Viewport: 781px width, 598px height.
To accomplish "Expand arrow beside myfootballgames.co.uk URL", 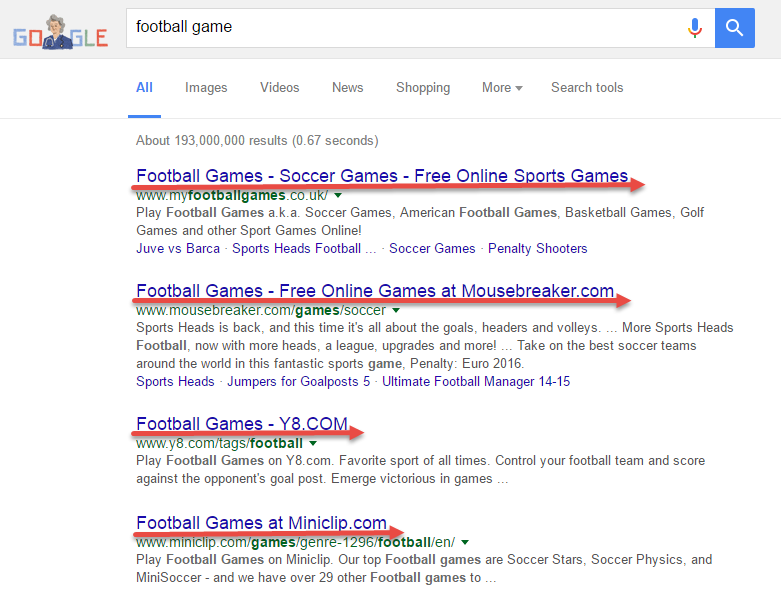I will pyautogui.click(x=338, y=195).
